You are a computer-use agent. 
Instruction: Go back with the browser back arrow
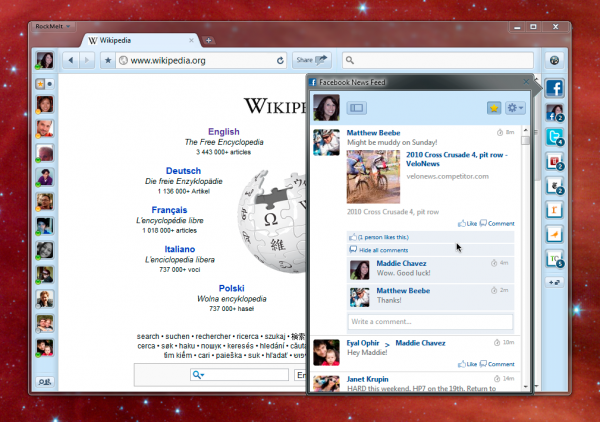(71, 60)
